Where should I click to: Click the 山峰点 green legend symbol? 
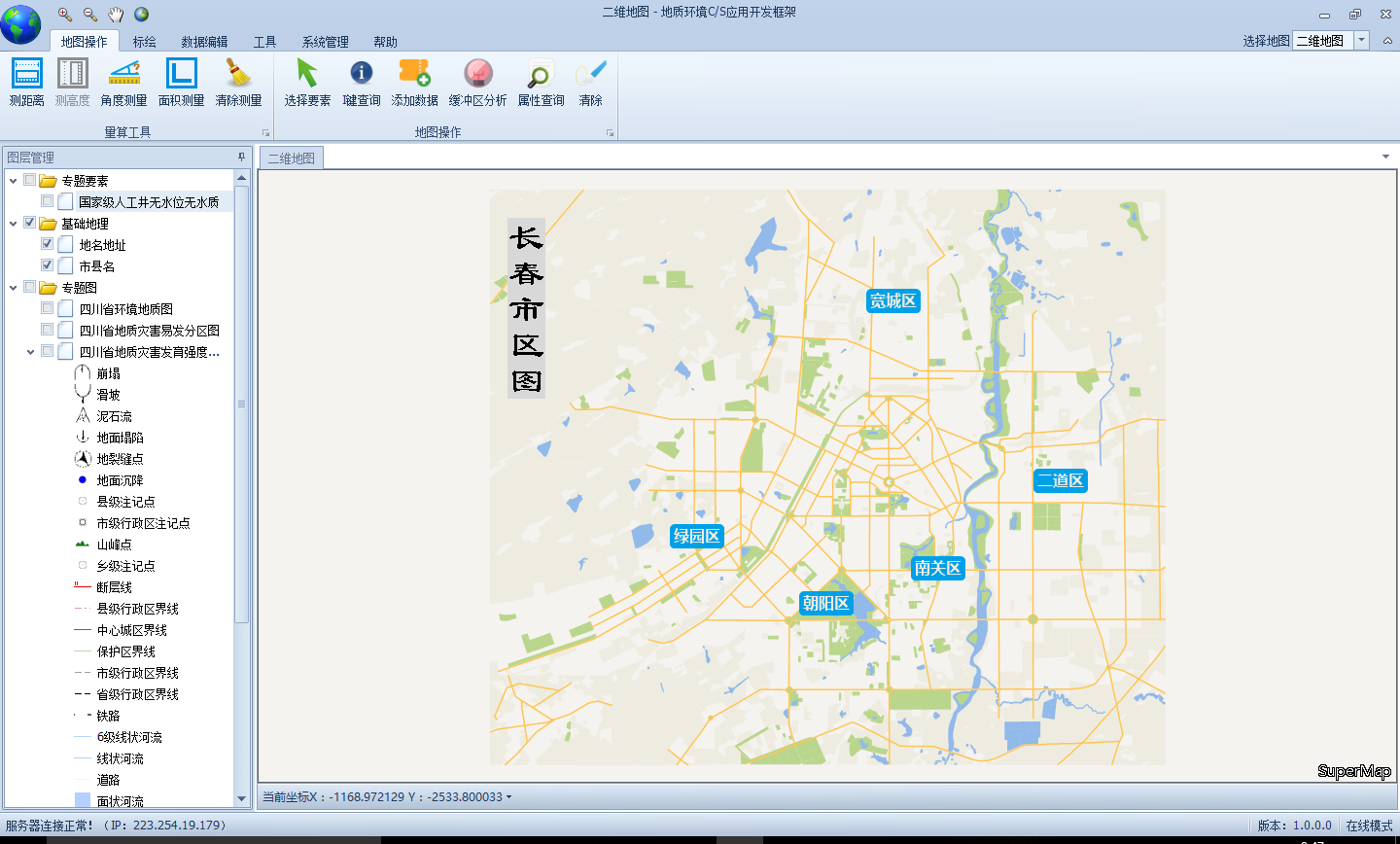83,545
